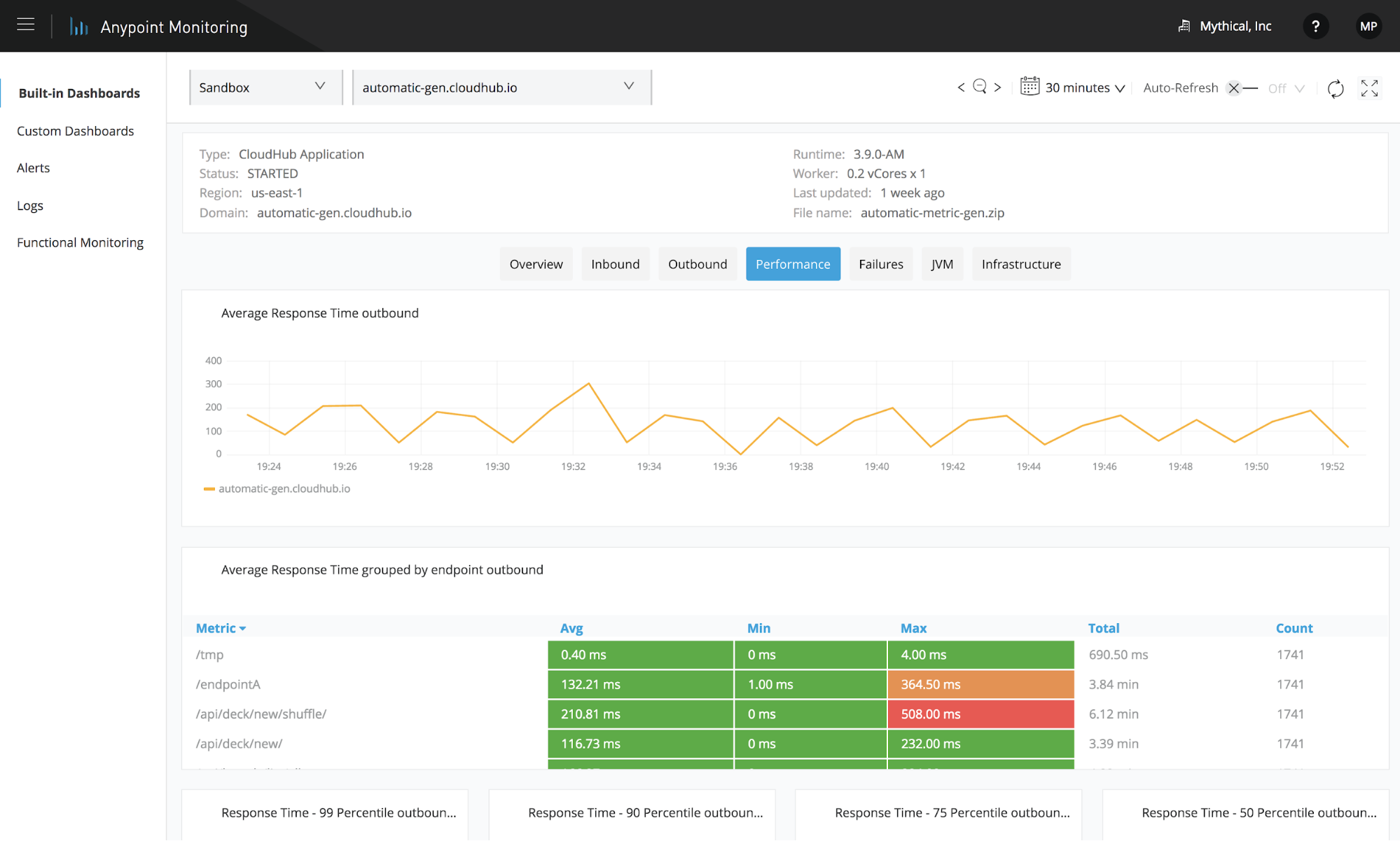Open the calendar time range picker
The height and width of the screenshot is (841, 1400).
pyautogui.click(x=1029, y=87)
